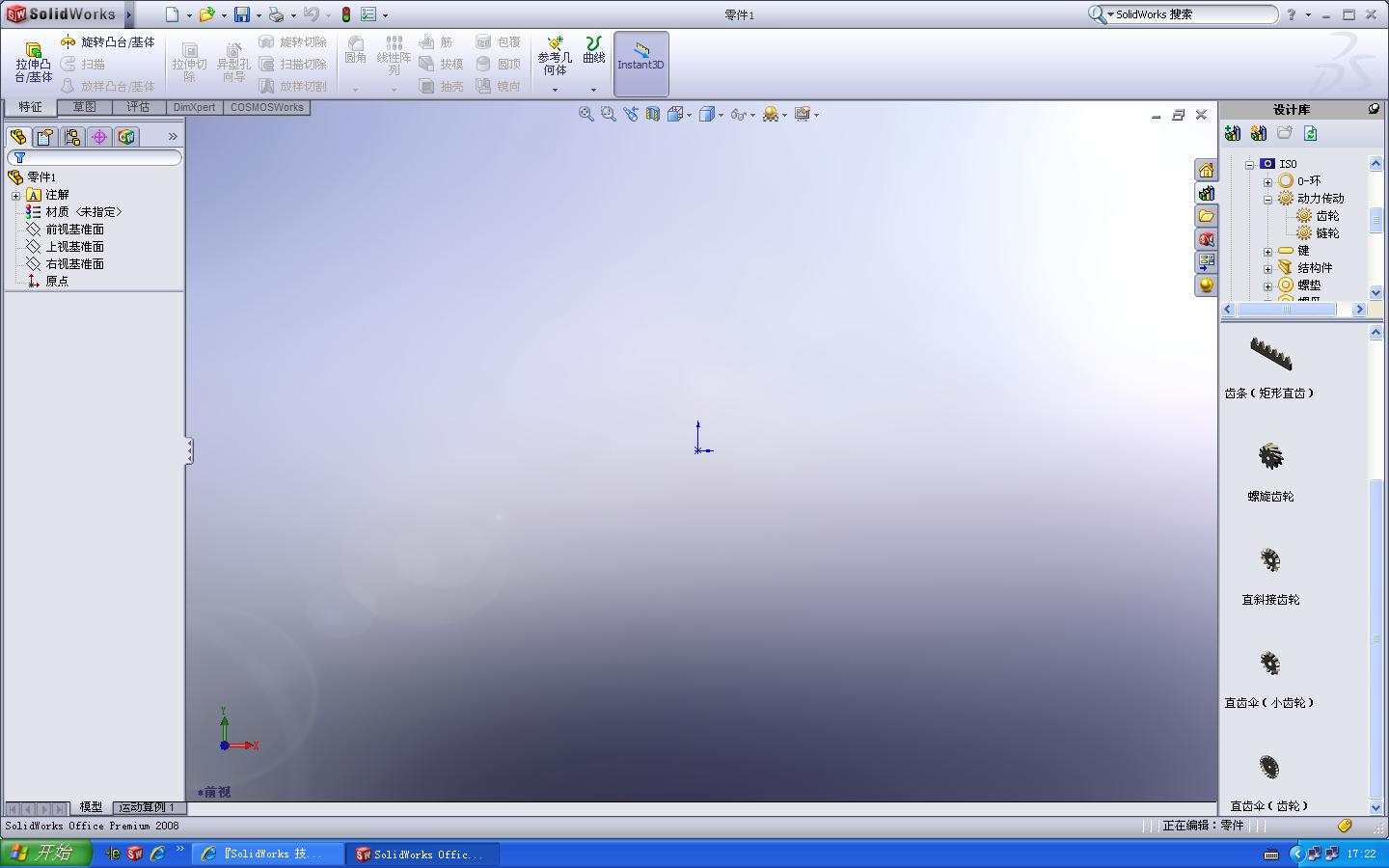Viewport: 1389px width, 868px height.
Task: Select the ConfigurationManager tab icon
Action: tap(72, 137)
